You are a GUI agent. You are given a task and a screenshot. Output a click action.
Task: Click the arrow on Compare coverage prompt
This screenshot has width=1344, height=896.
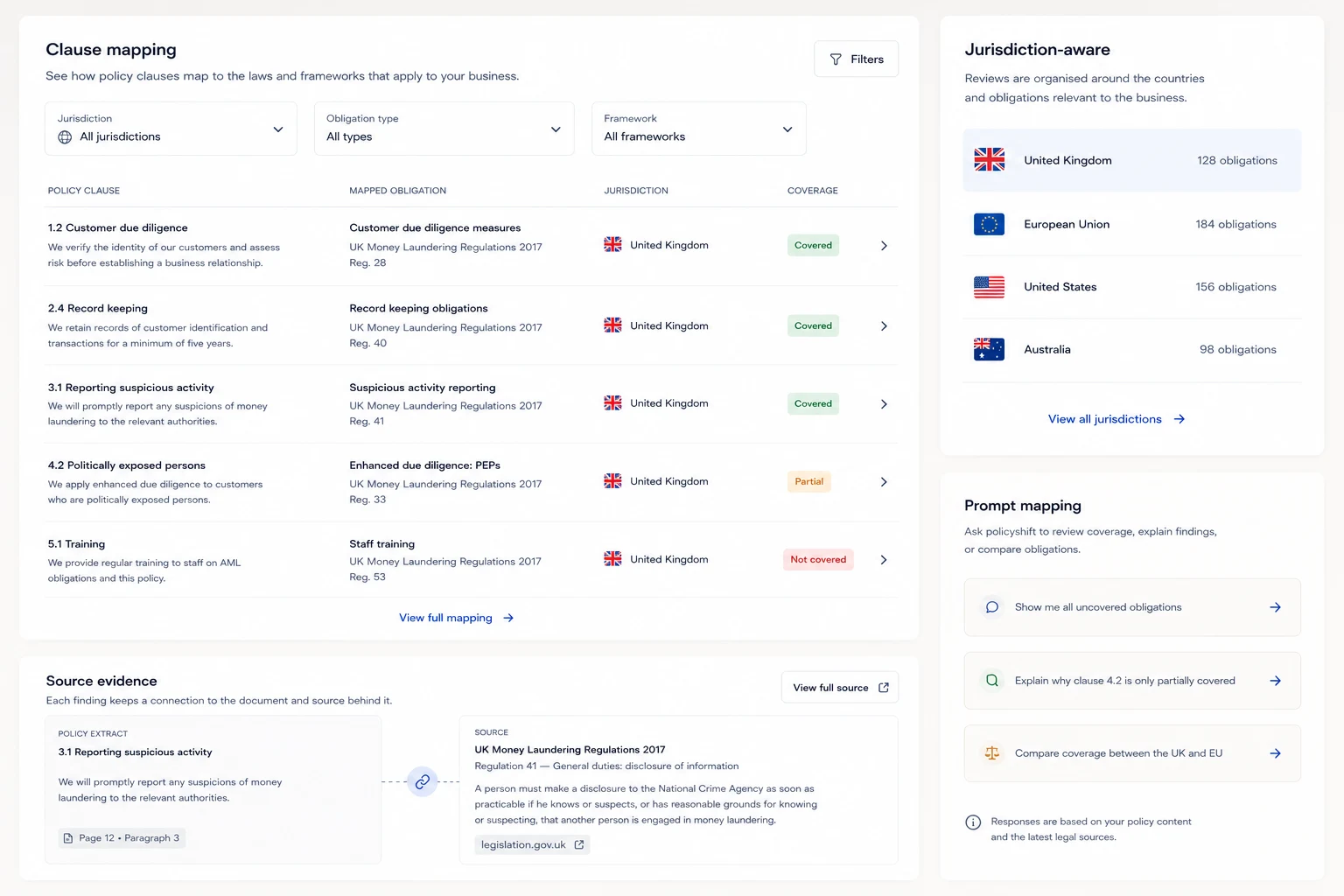[x=1276, y=753]
